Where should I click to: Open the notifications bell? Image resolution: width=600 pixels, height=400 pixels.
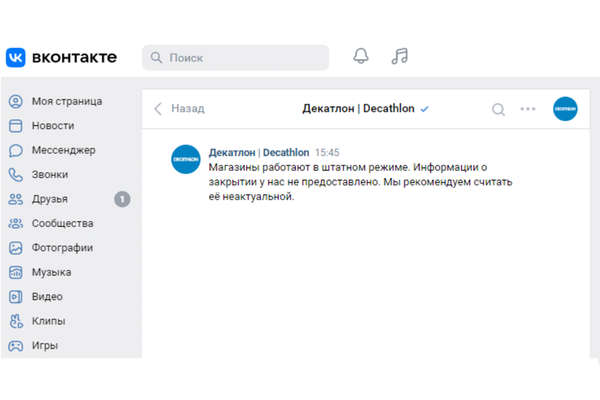(x=360, y=56)
